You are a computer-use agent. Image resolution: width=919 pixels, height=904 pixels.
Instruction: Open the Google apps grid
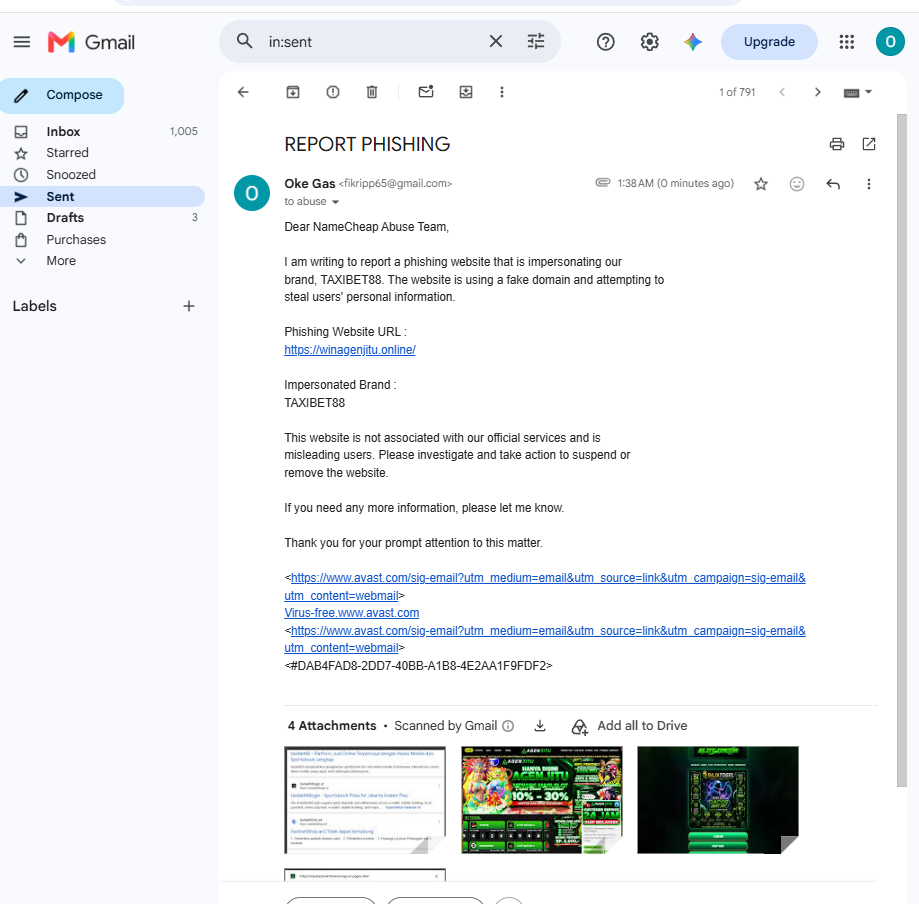point(846,42)
